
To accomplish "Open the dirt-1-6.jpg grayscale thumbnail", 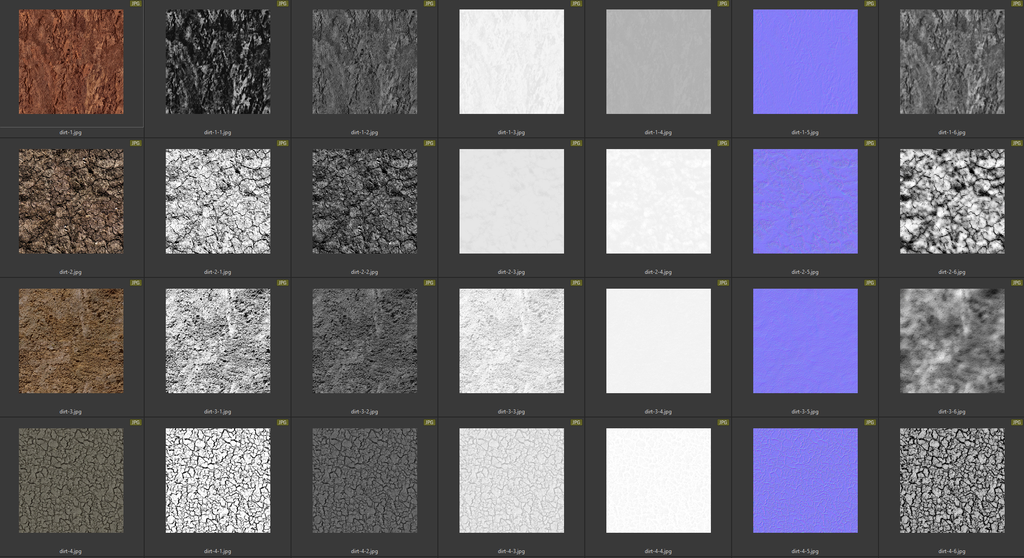I will click(951, 62).
